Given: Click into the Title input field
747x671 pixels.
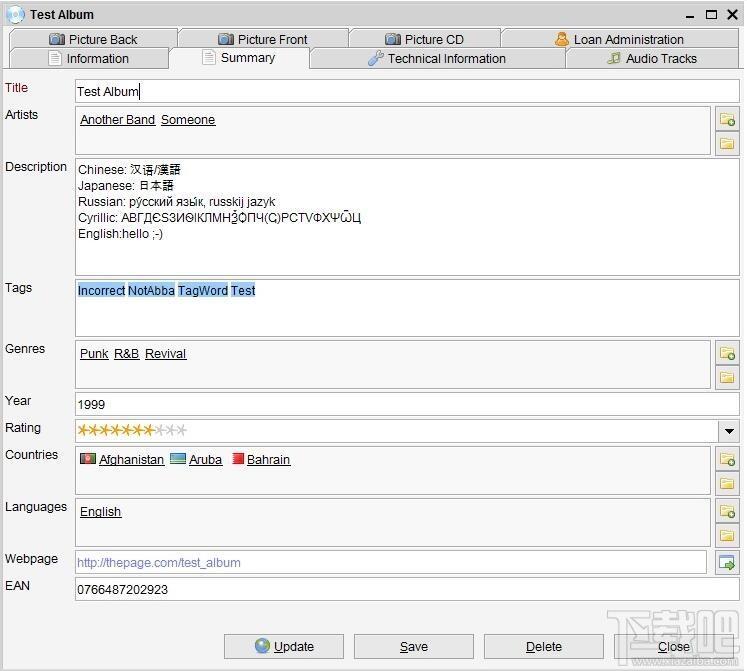Looking at the screenshot, I should point(407,91).
